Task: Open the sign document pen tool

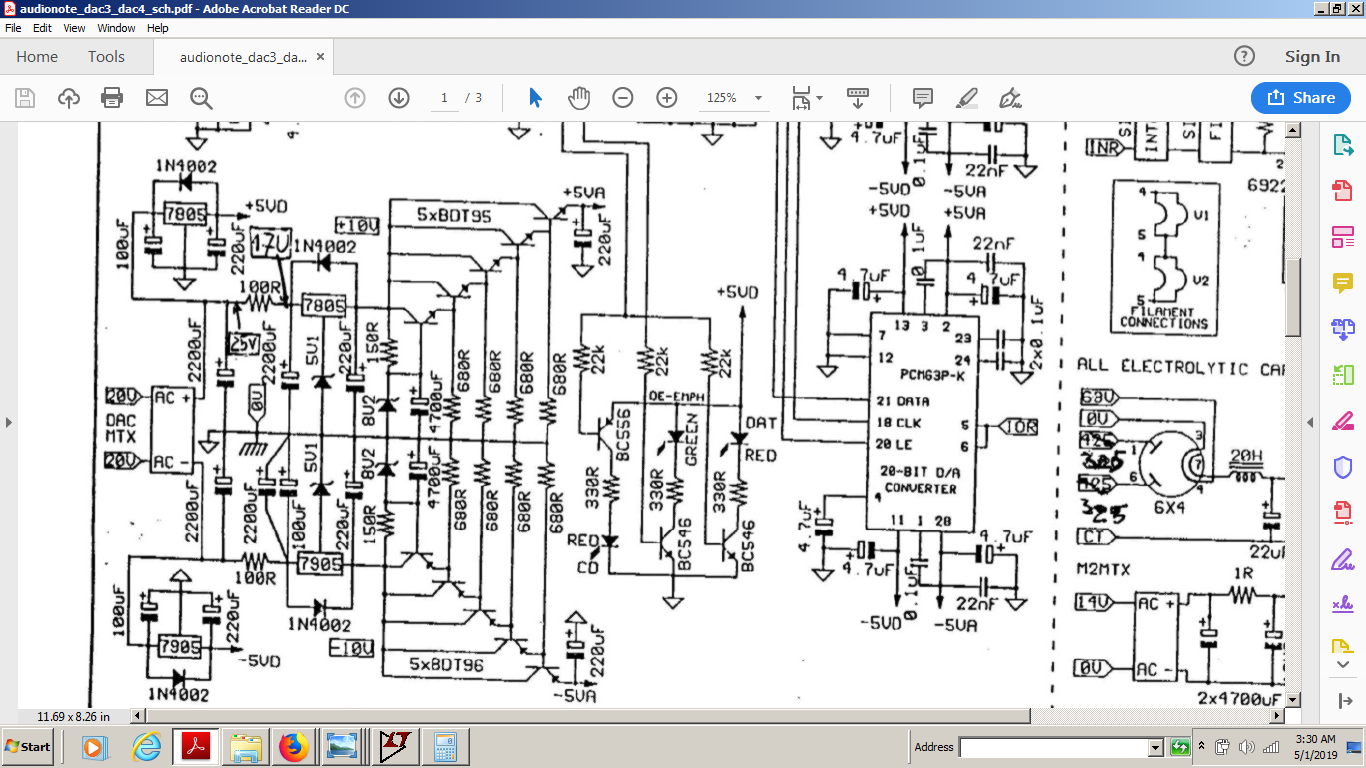Action: [1010, 98]
